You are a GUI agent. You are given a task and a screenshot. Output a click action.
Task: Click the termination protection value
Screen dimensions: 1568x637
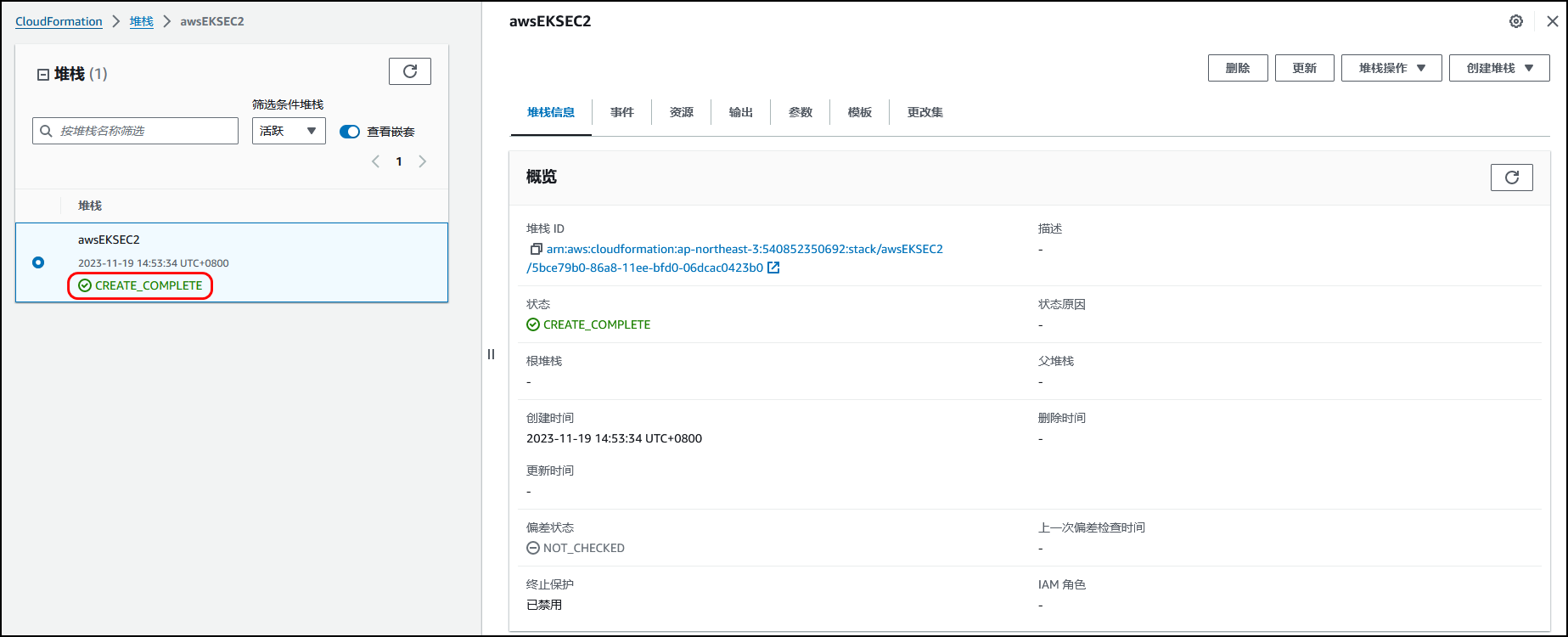point(544,605)
